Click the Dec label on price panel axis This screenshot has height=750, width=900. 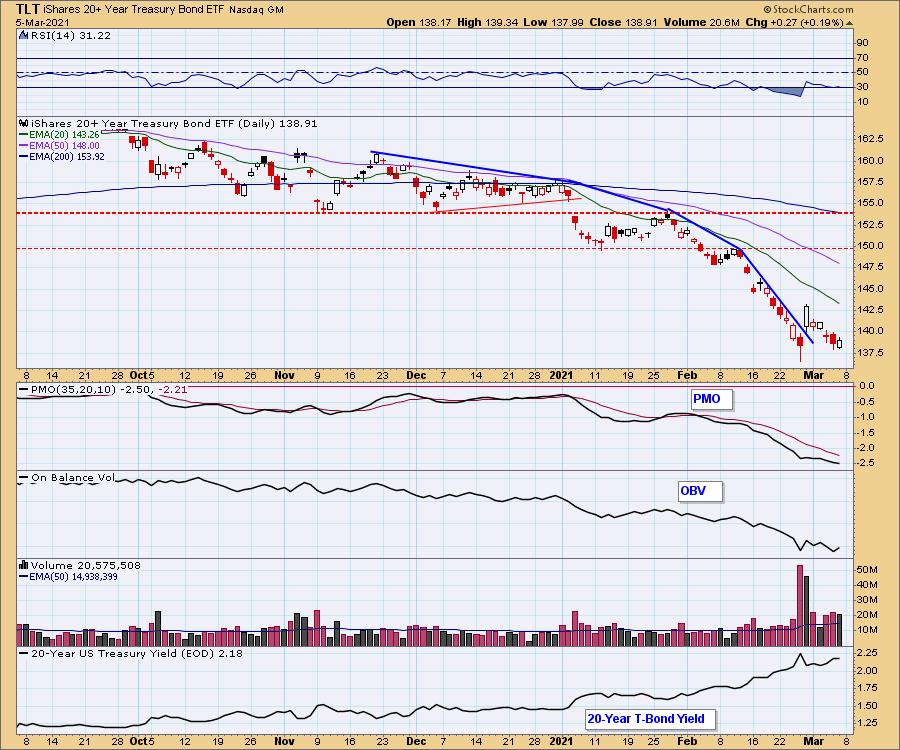tap(416, 375)
